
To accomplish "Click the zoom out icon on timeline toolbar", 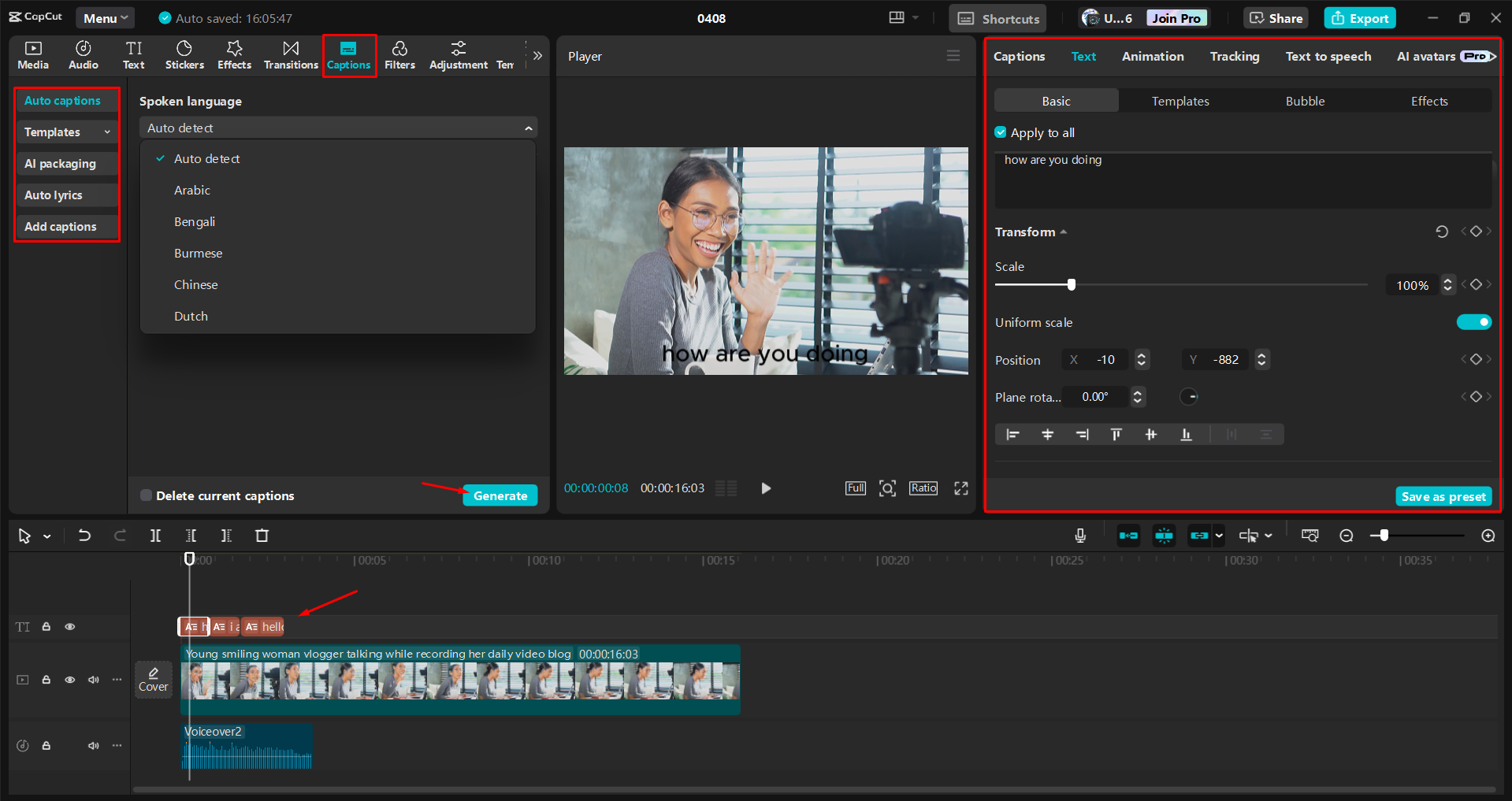I will [x=1347, y=536].
